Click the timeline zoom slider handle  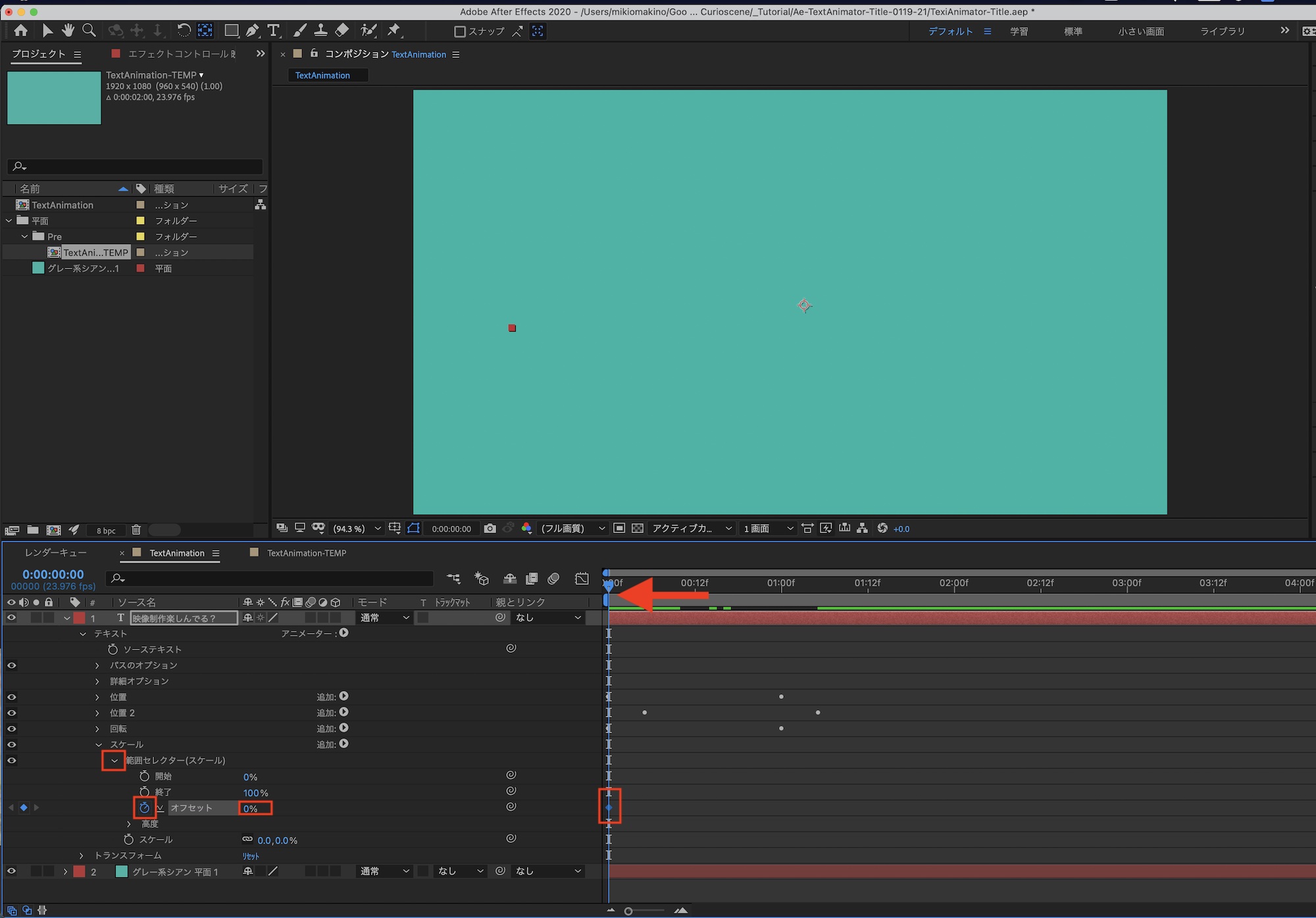click(628, 911)
